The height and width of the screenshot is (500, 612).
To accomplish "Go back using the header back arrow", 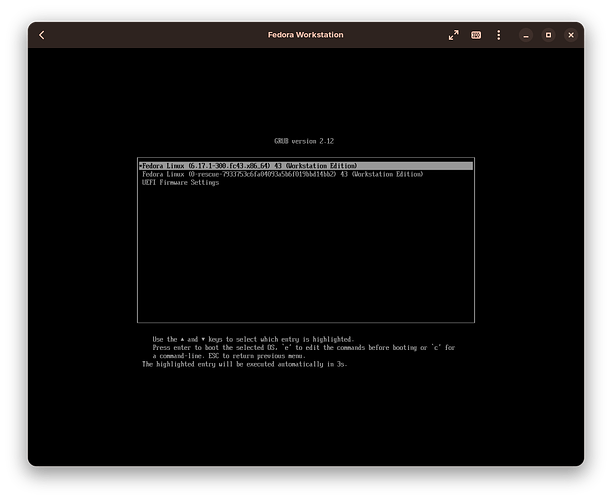I will tap(42, 35).
